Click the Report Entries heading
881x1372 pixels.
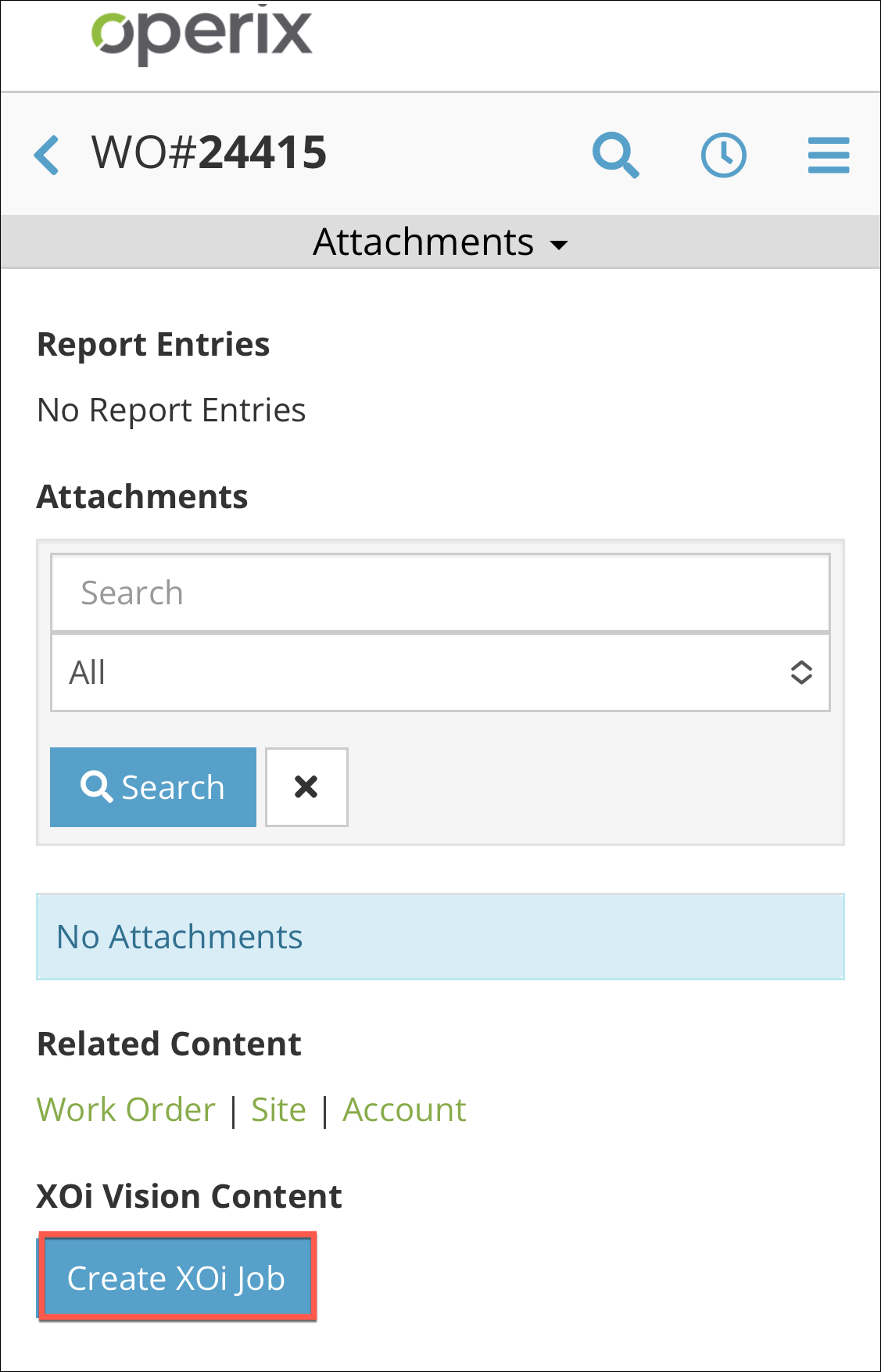[153, 345]
